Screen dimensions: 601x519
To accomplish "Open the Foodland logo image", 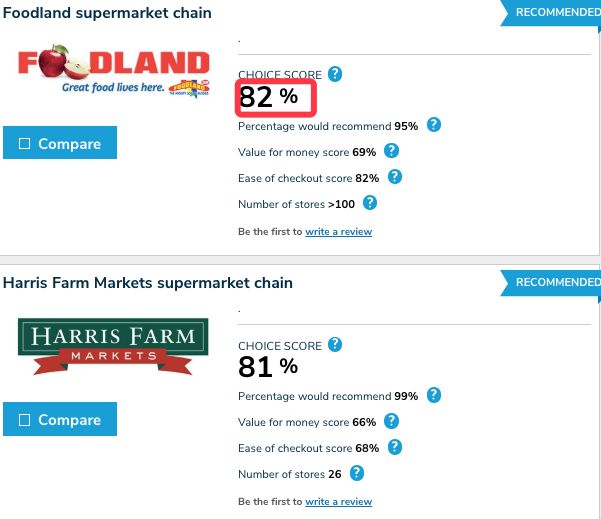I will [x=114, y=71].
